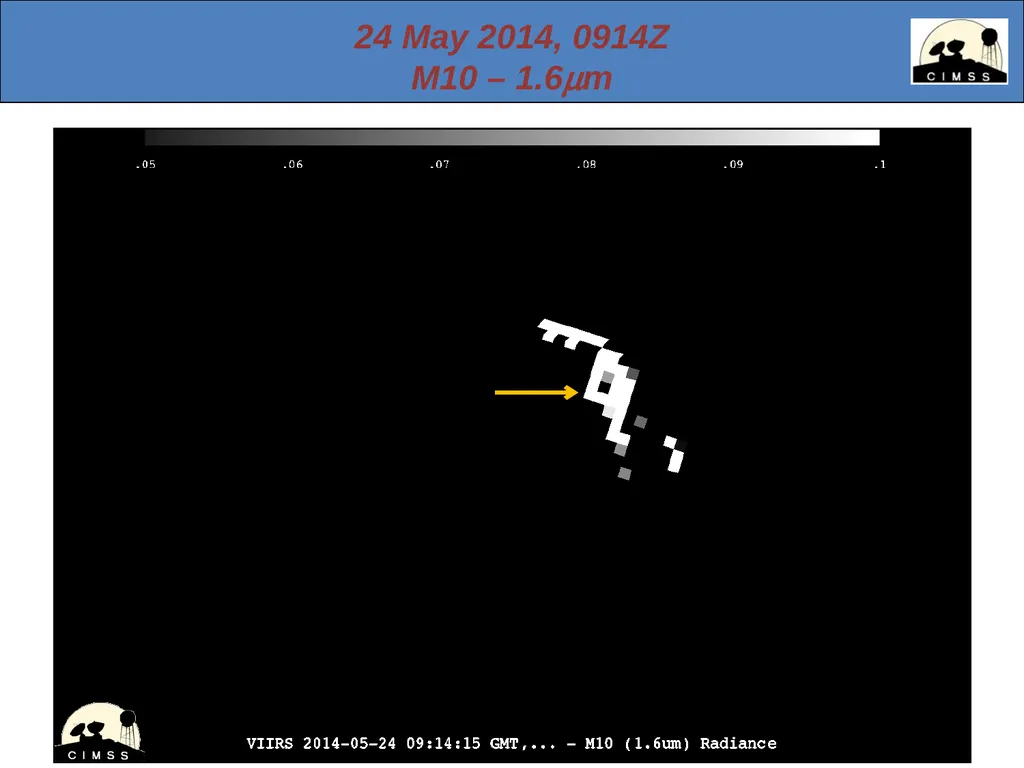The height and width of the screenshot is (768, 1024).
Task: Click the .05 label on the grayscale bar
Action: 146,165
